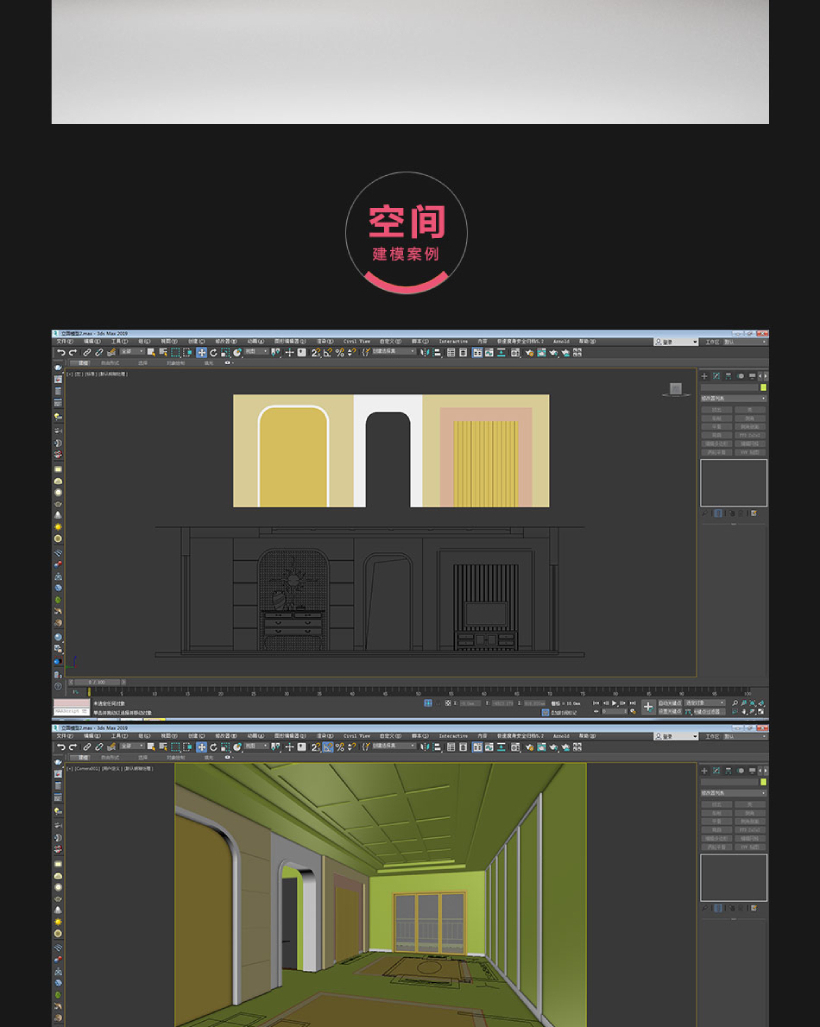Viewport: 820px width, 1027px height.
Task: Open the named selection sets dropdown
Action: (x=391, y=352)
